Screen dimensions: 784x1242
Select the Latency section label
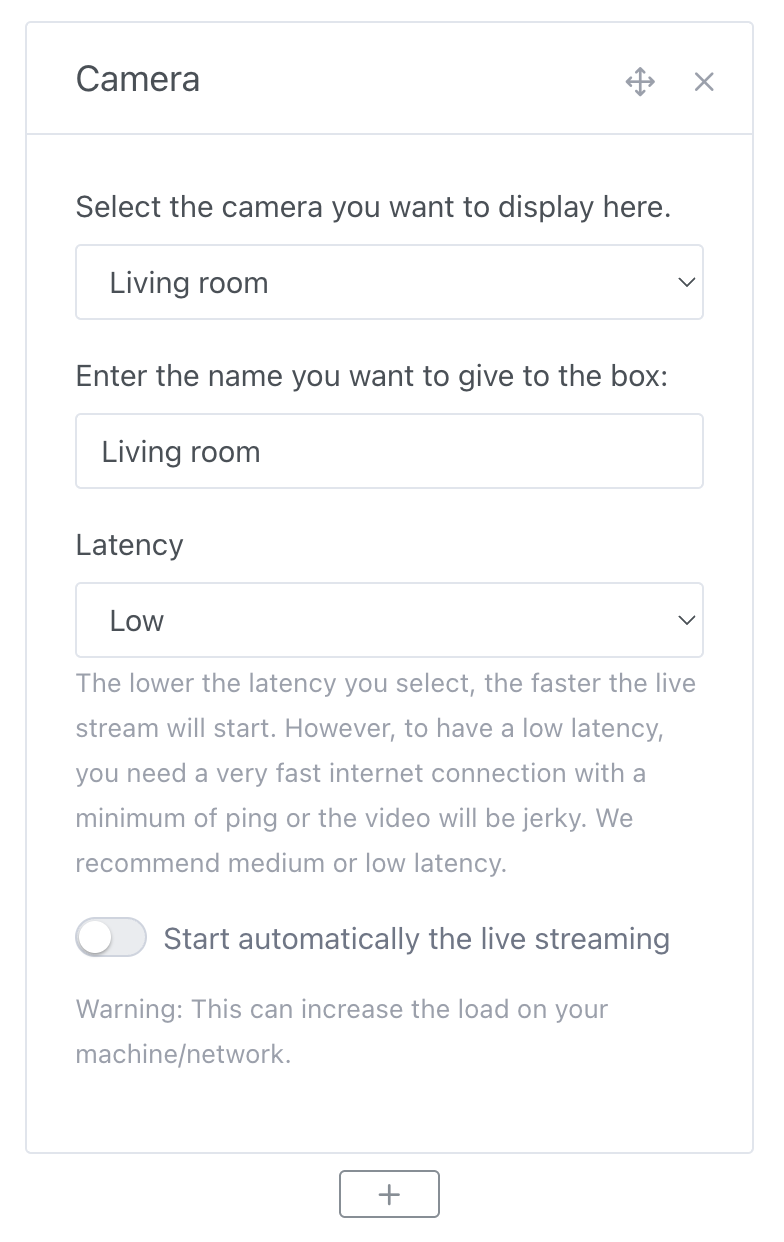point(130,544)
